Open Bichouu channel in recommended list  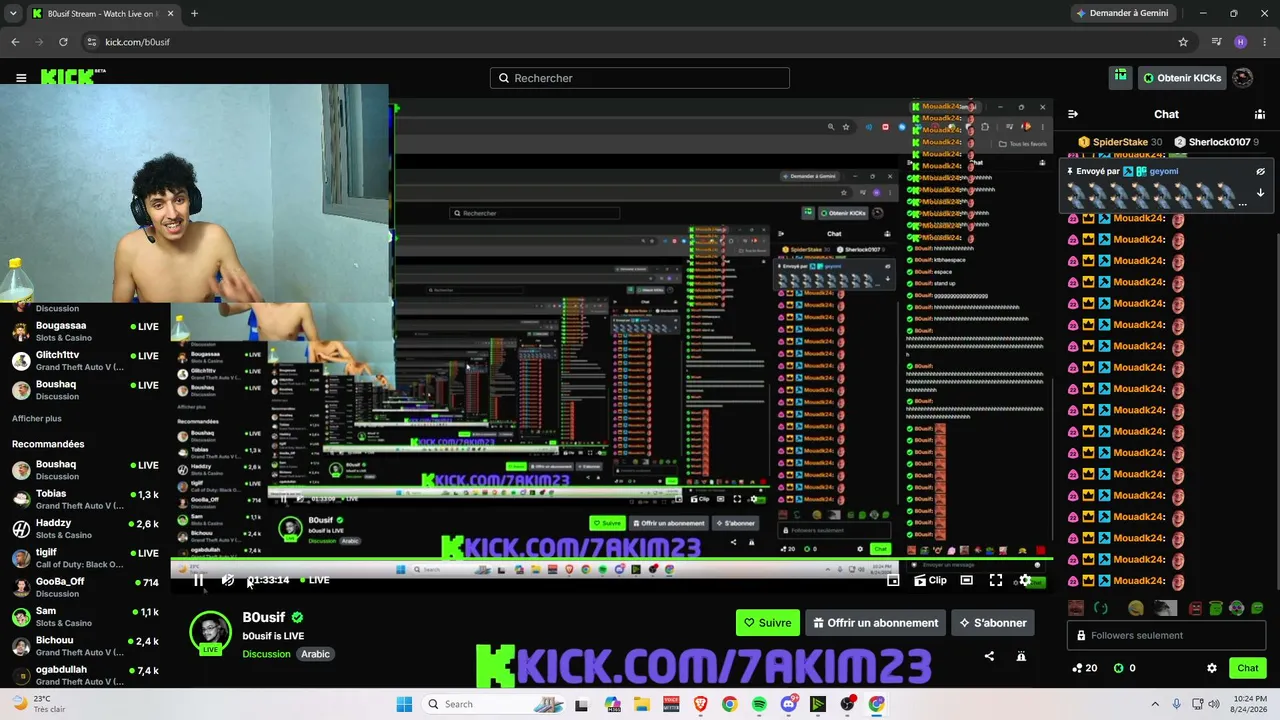[x=85, y=646]
